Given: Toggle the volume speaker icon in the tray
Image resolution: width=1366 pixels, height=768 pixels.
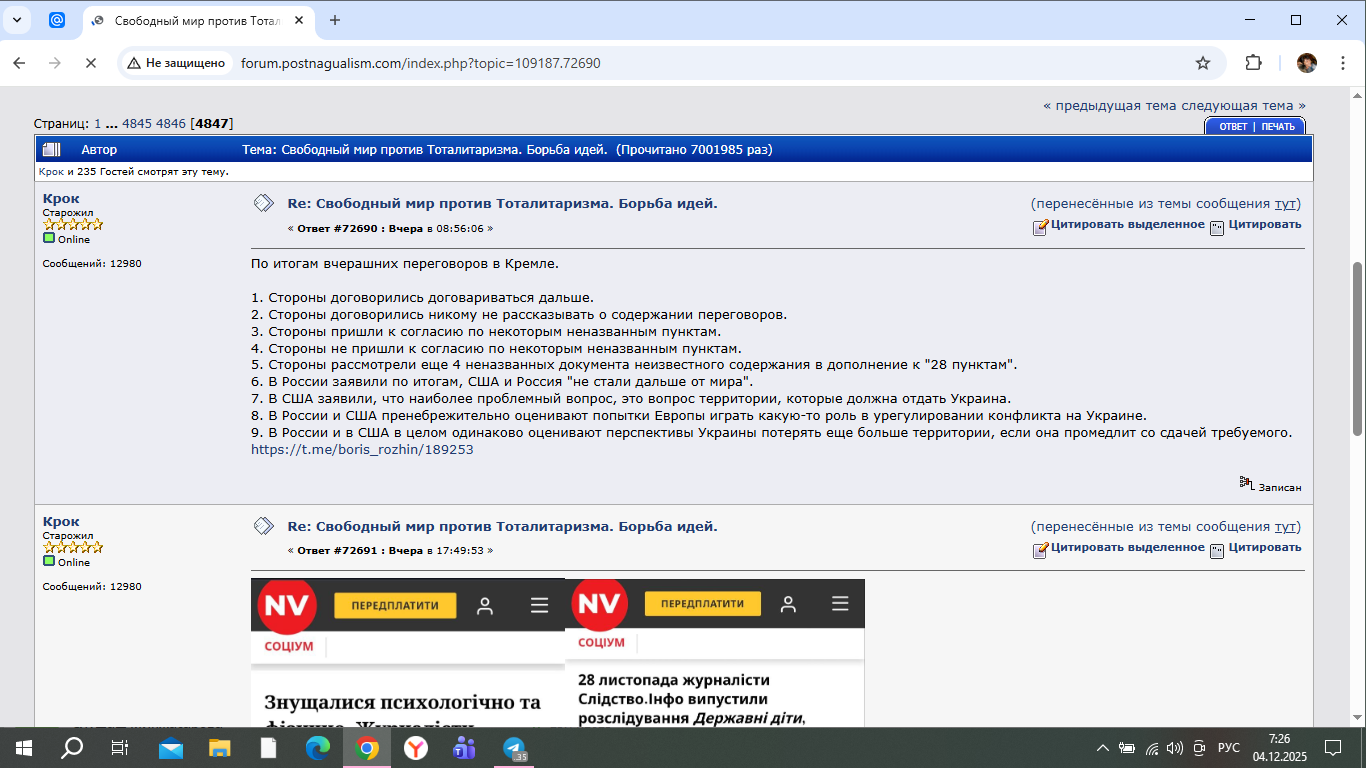Looking at the screenshot, I should pyautogui.click(x=1174, y=748).
